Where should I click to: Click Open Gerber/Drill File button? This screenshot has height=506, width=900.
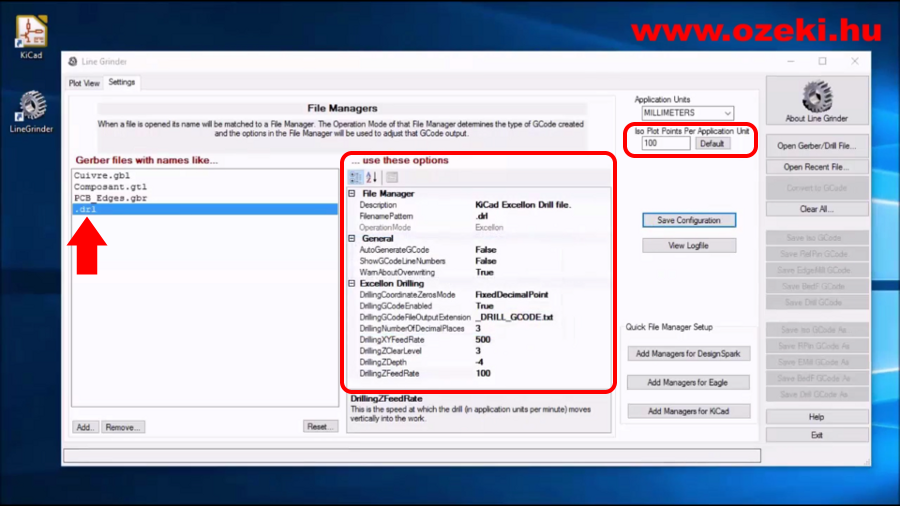[x=813, y=146]
